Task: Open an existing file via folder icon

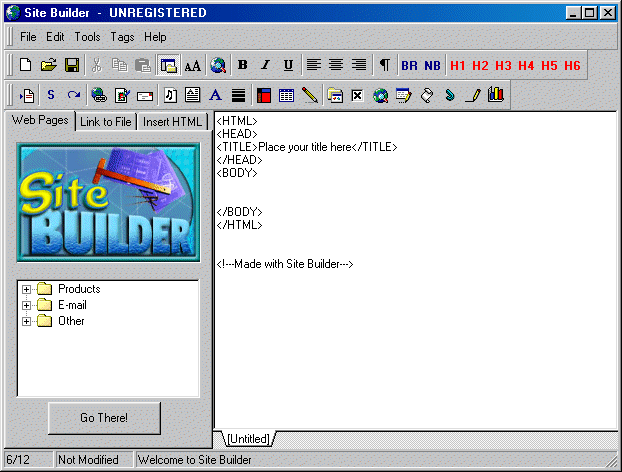Action: tap(49, 65)
